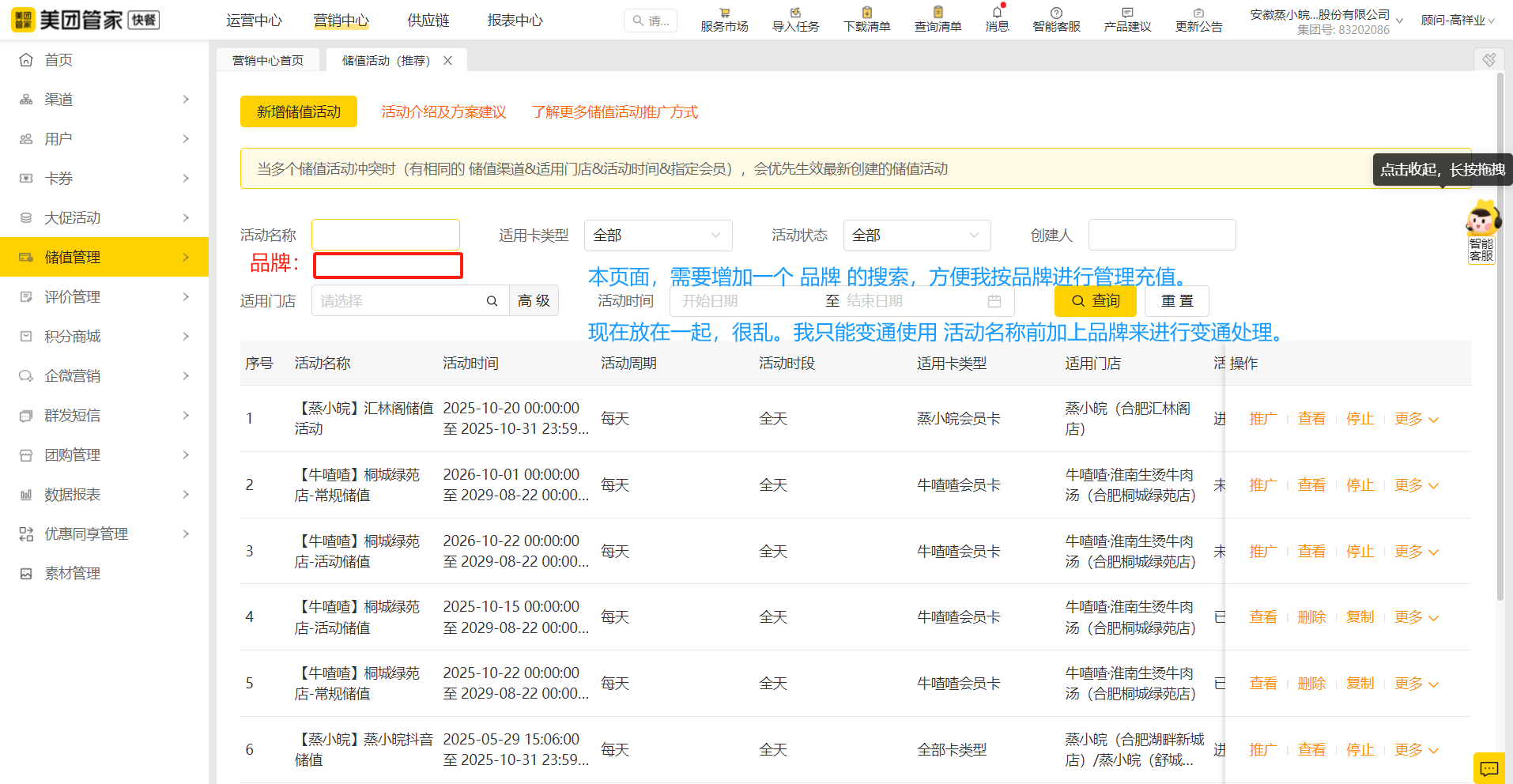Open 产品建议 feedback icon
The height and width of the screenshot is (784, 1513).
[1127, 13]
